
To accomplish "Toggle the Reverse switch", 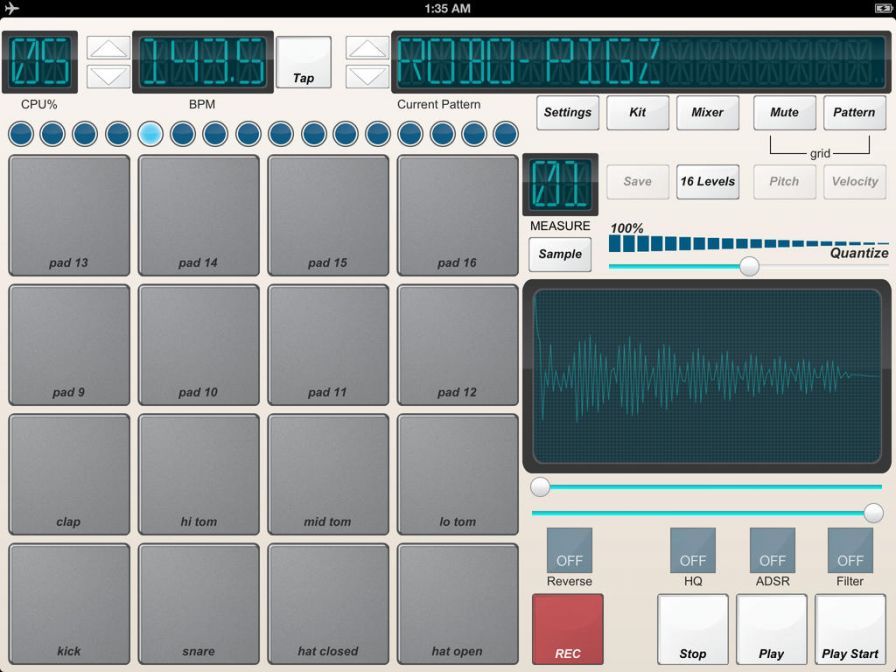I will tap(569, 551).
